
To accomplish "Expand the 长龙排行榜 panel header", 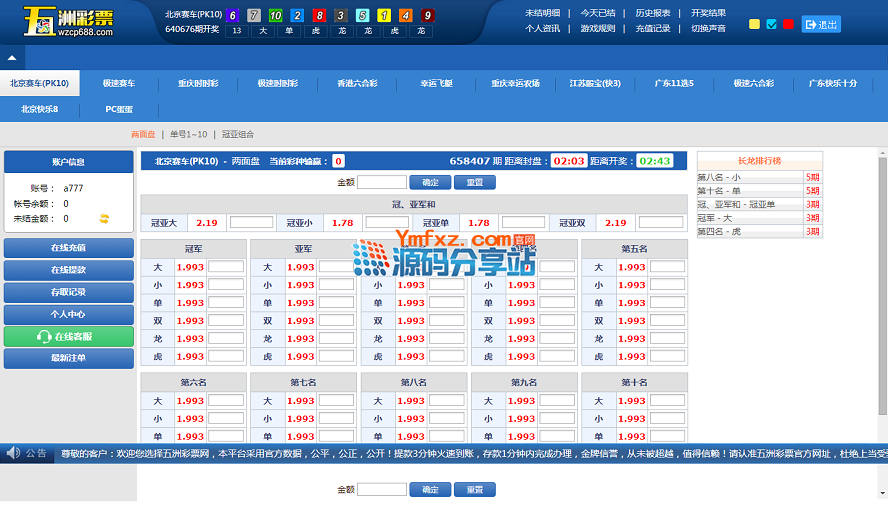I will 759,160.
